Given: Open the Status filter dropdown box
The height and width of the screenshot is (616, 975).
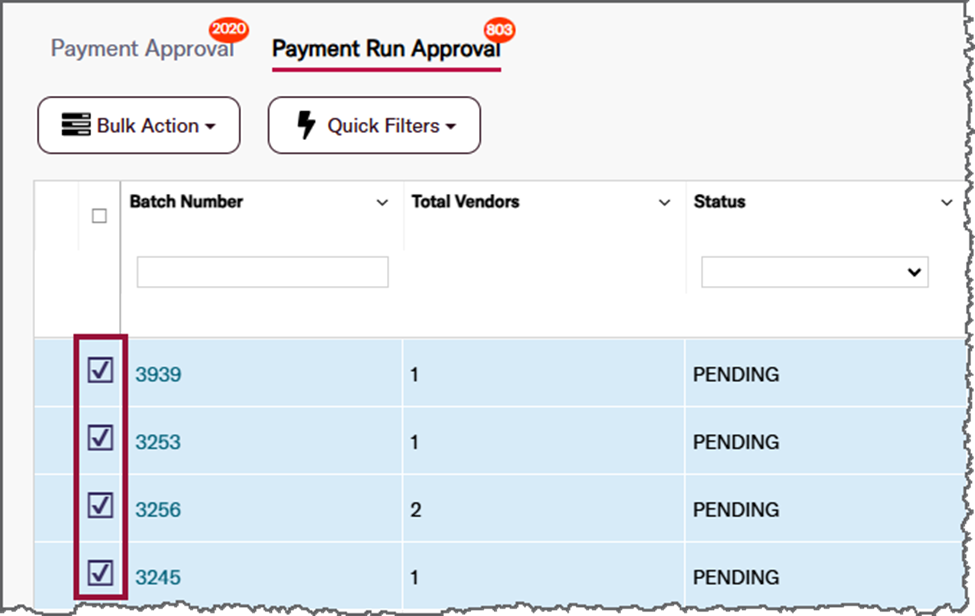Looking at the screenshot, I should pos(814,272).
